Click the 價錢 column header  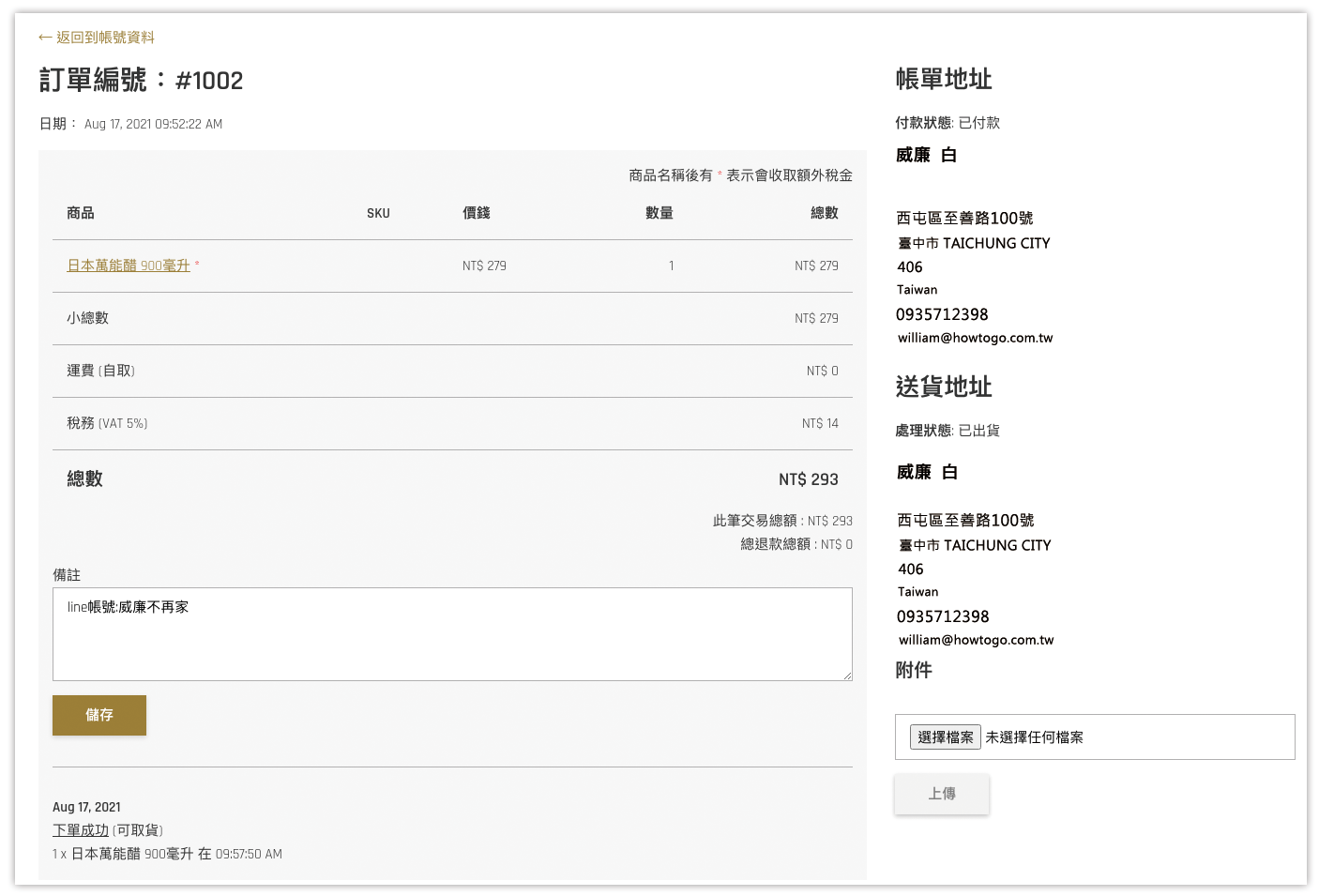[x=477, y=213]
